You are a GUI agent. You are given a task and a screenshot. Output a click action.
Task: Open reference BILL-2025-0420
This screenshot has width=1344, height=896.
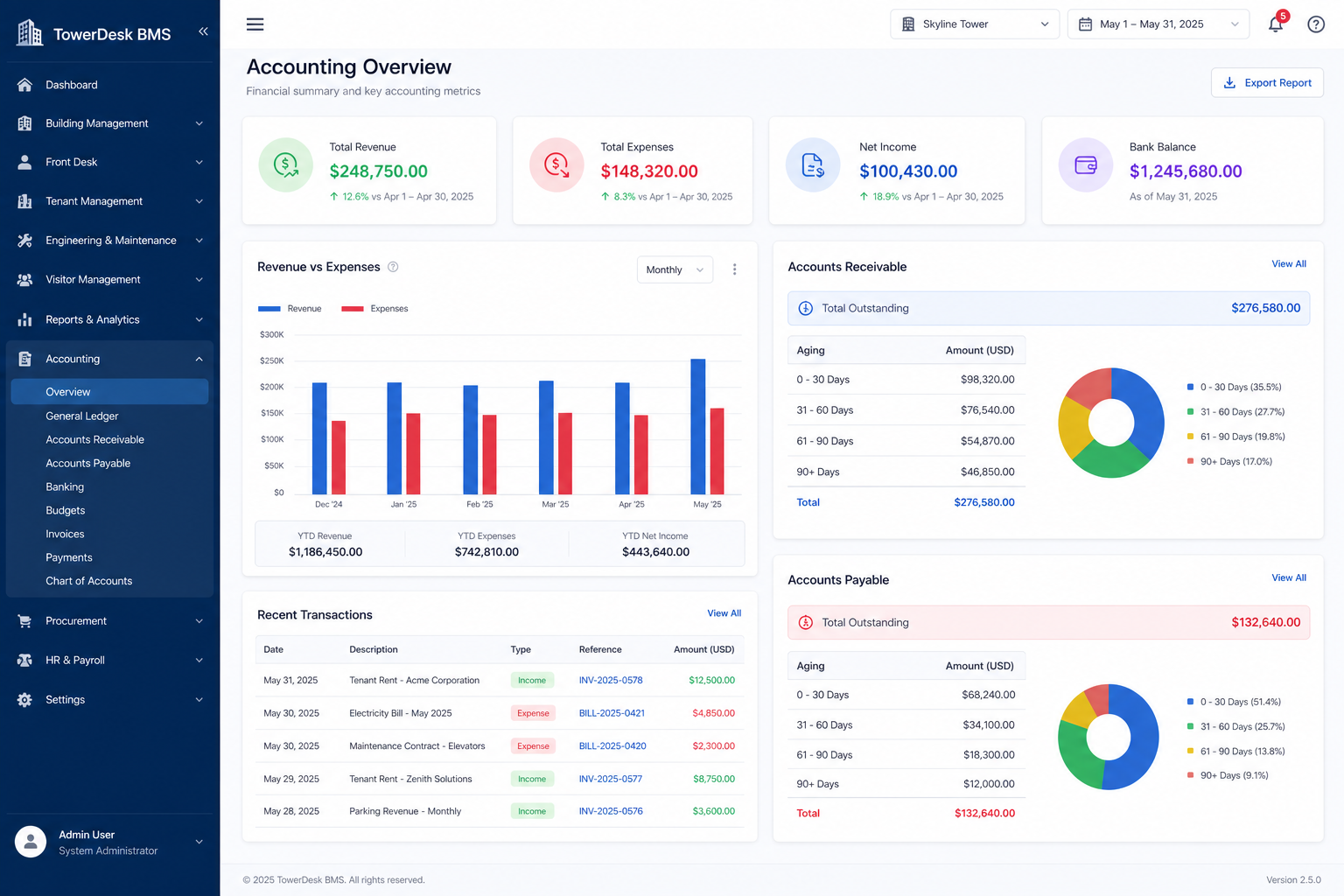pos(612,746)
